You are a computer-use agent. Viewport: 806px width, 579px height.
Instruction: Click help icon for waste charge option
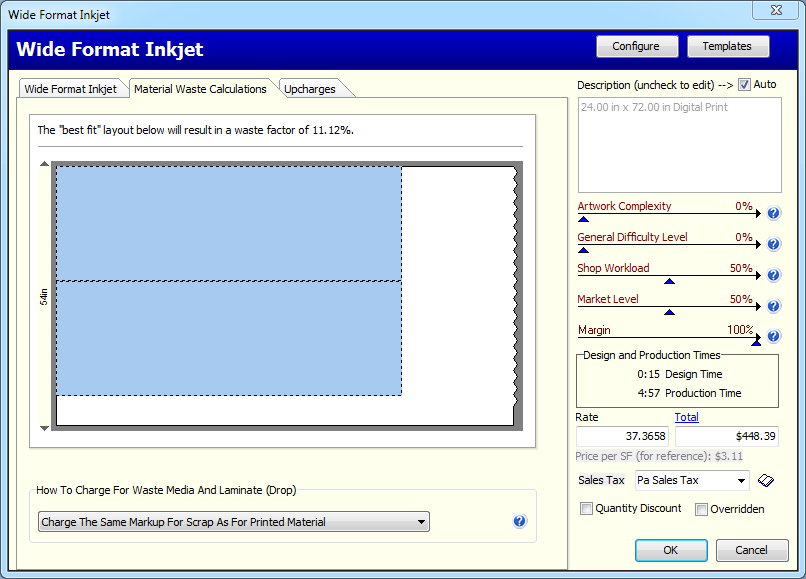click(x=519, y=521)
